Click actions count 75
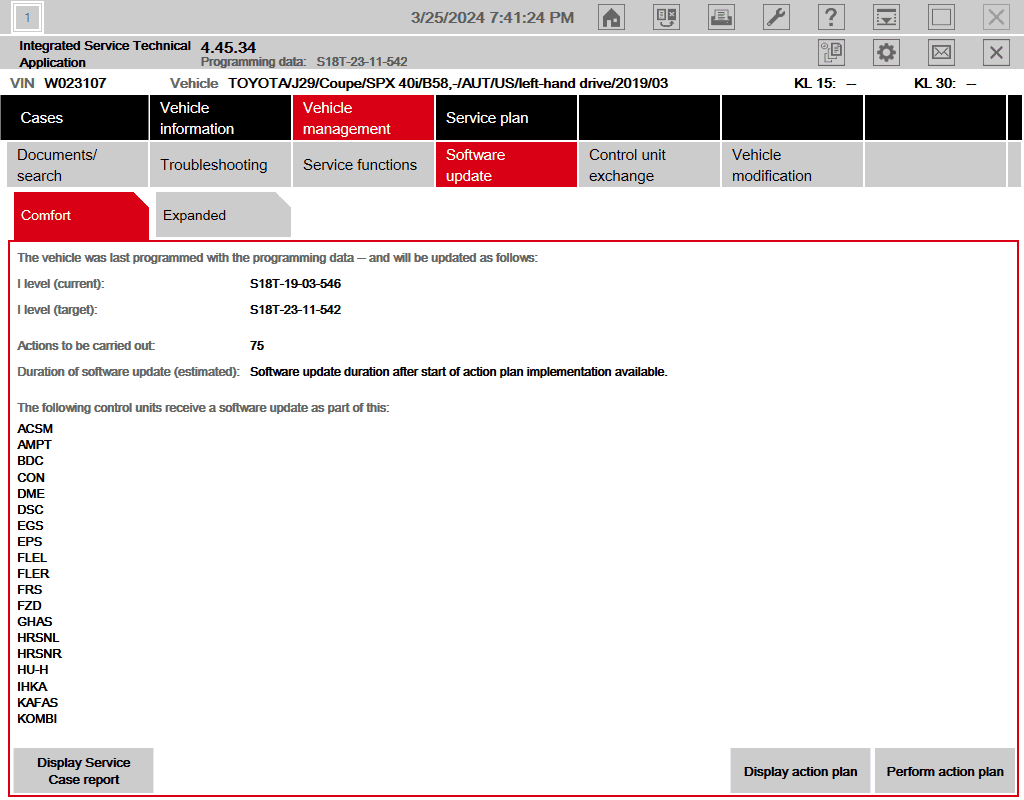This screenshot has height=800, width=1024. (x=257, y=345)
